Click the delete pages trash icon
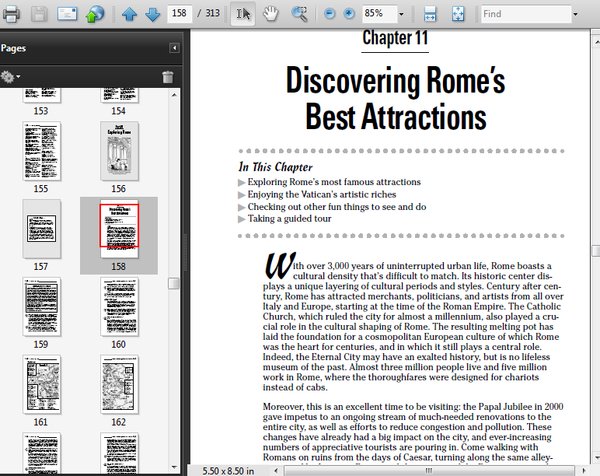Screen dimensions: 600x476 tap(168, 77)
